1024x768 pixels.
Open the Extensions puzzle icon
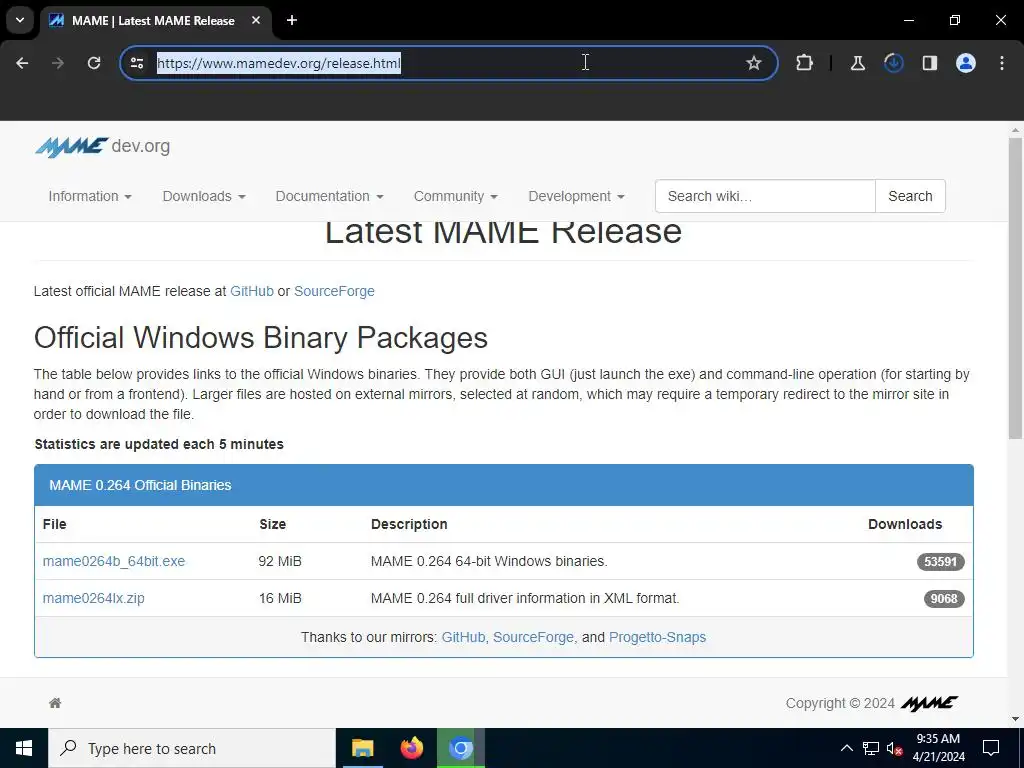click(805, 63)
